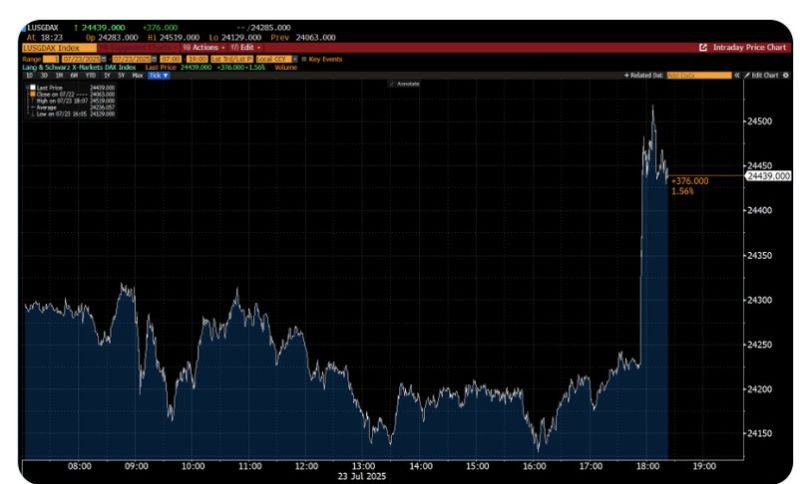
Task: Click the Prev 24063.000 value in the header
Action: [303, 38]
